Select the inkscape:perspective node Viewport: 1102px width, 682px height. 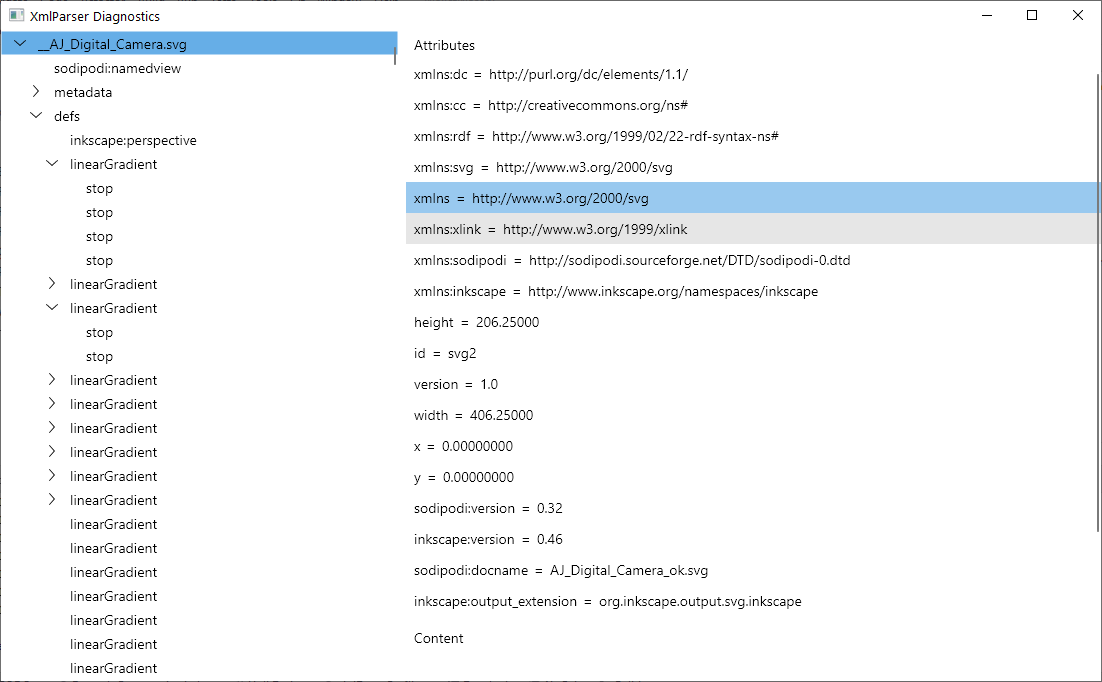coord(133,140)
